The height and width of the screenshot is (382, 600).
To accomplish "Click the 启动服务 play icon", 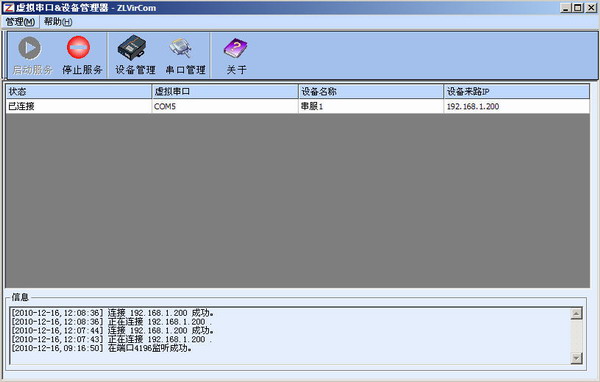I will coord(29,48).
